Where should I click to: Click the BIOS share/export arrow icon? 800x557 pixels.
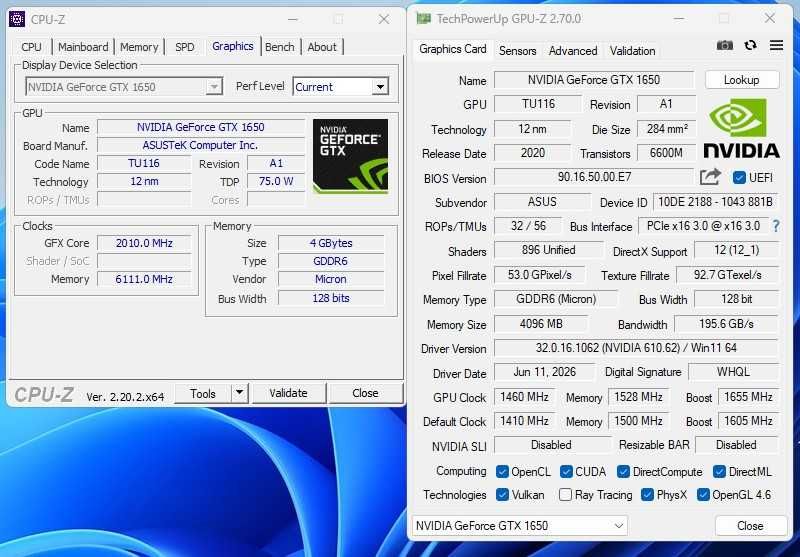(x=710, y=177)
